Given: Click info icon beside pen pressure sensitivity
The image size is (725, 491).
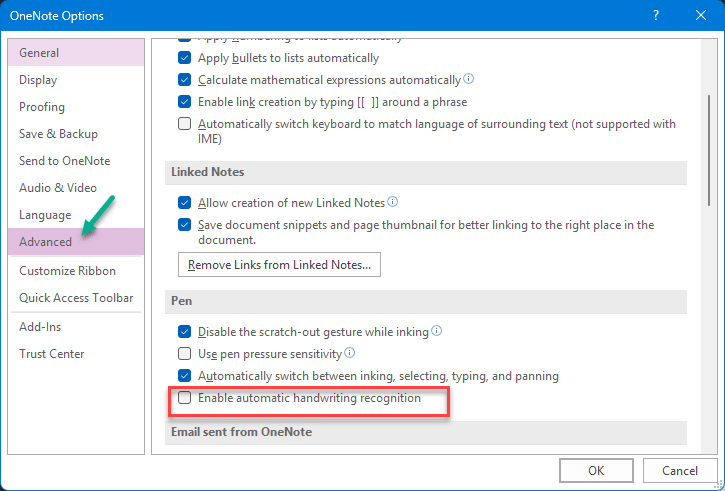Looking at the screenshot, I should click(350, 353).
